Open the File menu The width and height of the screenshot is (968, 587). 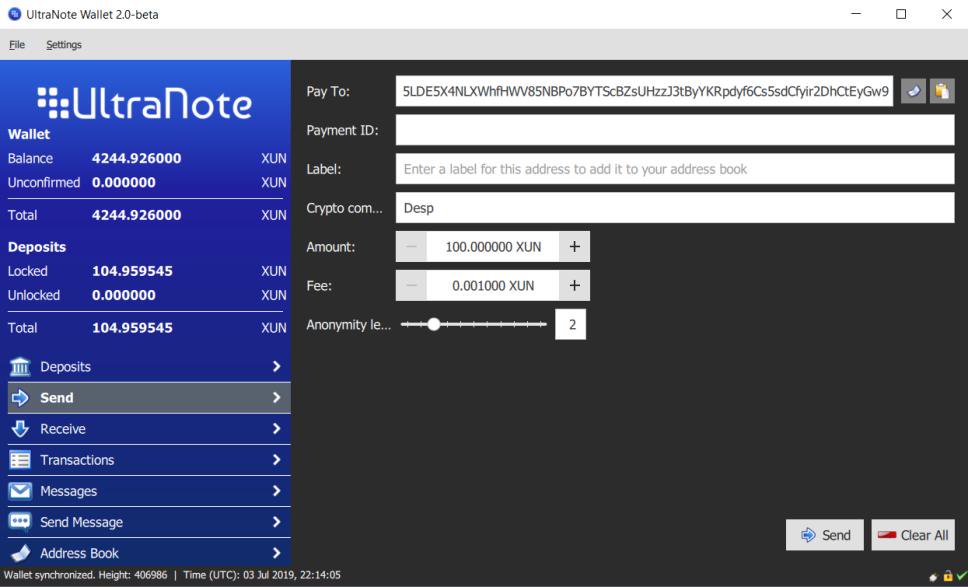[16, 45]
